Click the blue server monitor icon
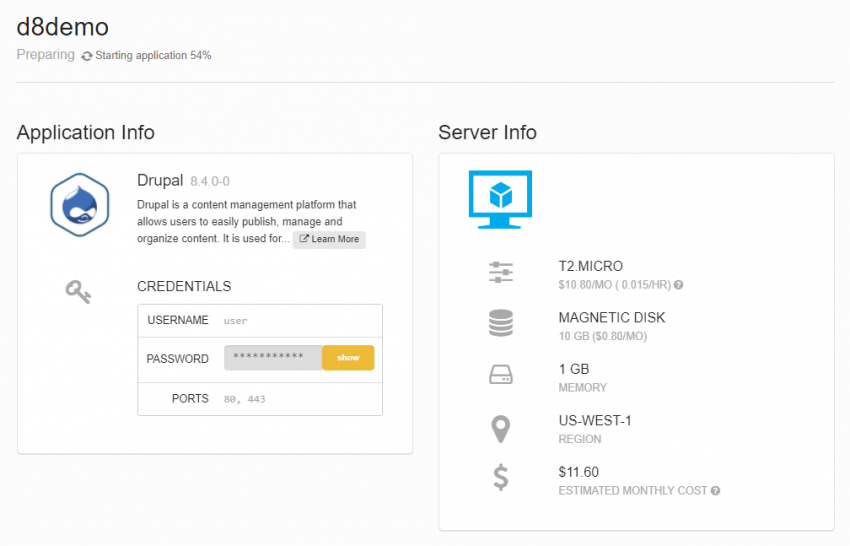 500,199
